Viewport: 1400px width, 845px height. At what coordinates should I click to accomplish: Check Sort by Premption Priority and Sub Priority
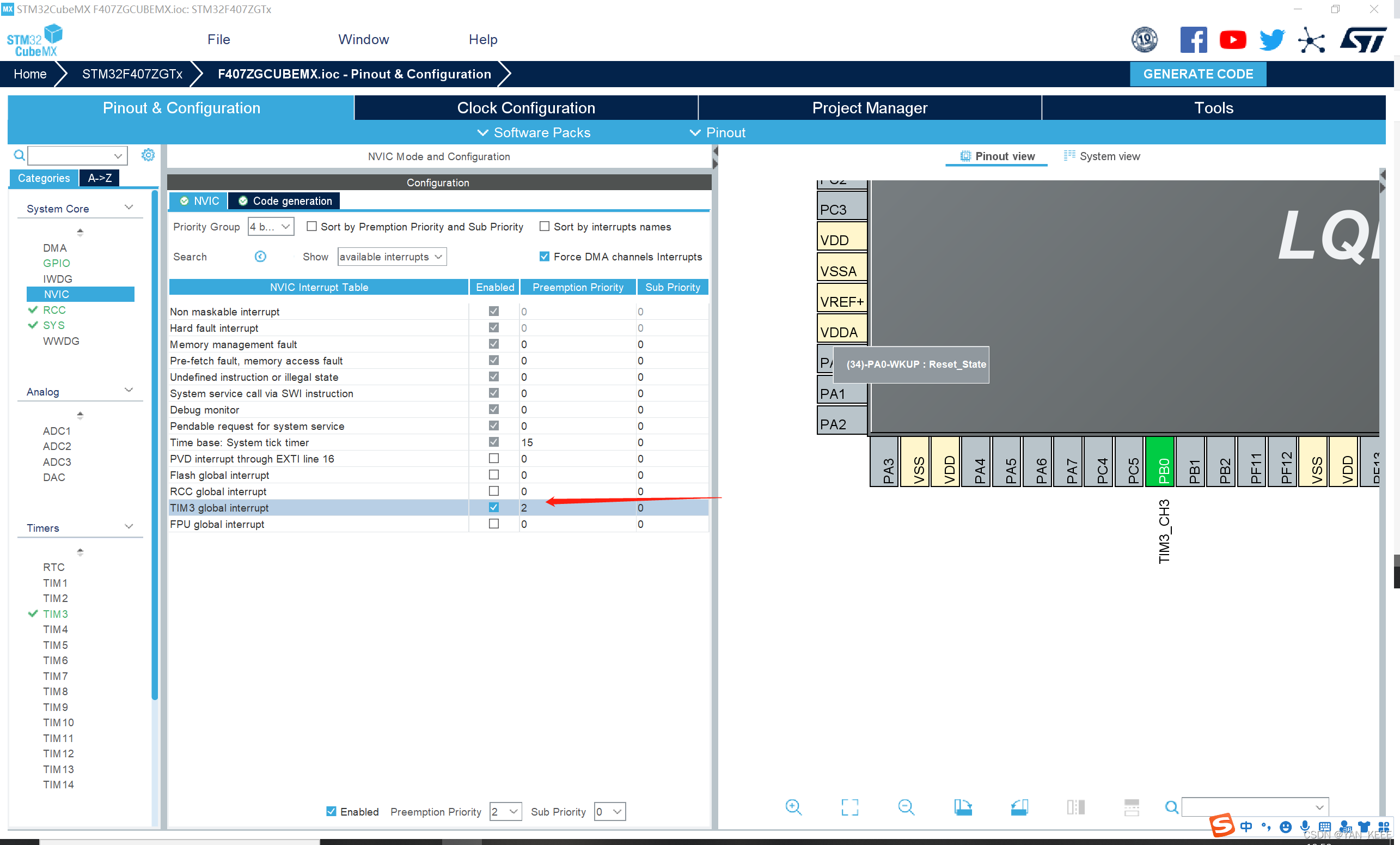click(x=311, y=226)
